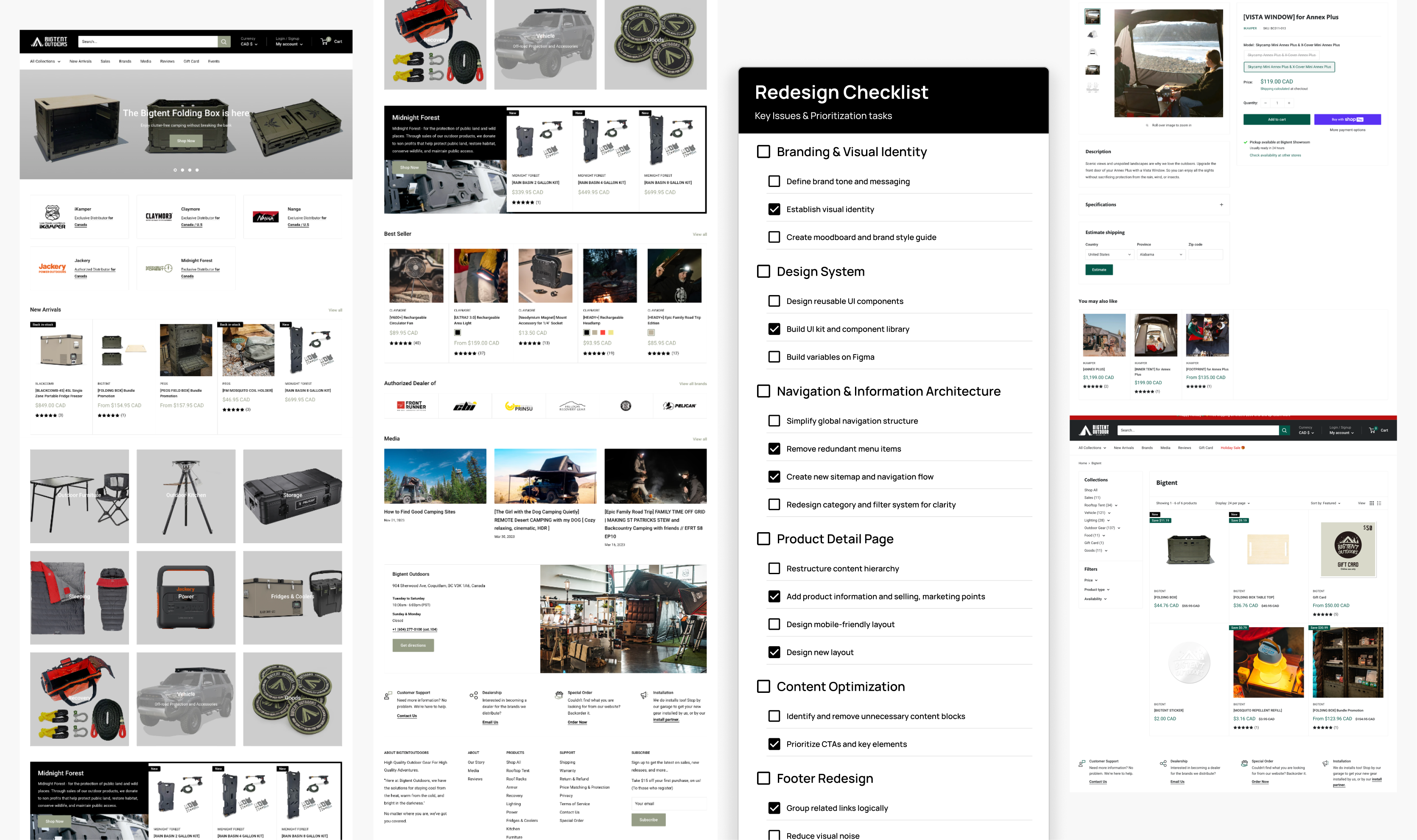Click Buy with Shop Pay button
Viewport: 1417px width, 840px height.
[1347, 120]
